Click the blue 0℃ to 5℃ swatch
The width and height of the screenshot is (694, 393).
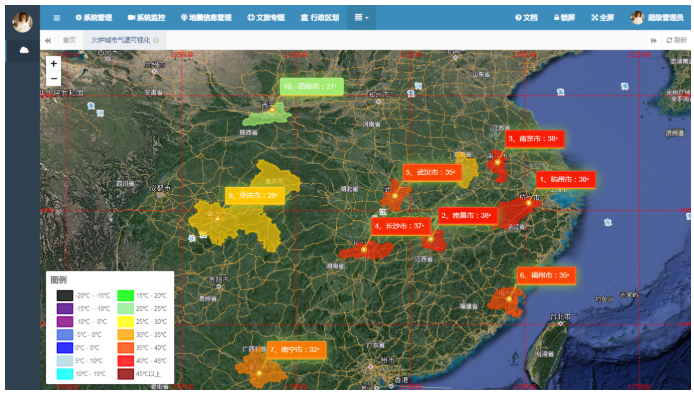click(65, 348)
